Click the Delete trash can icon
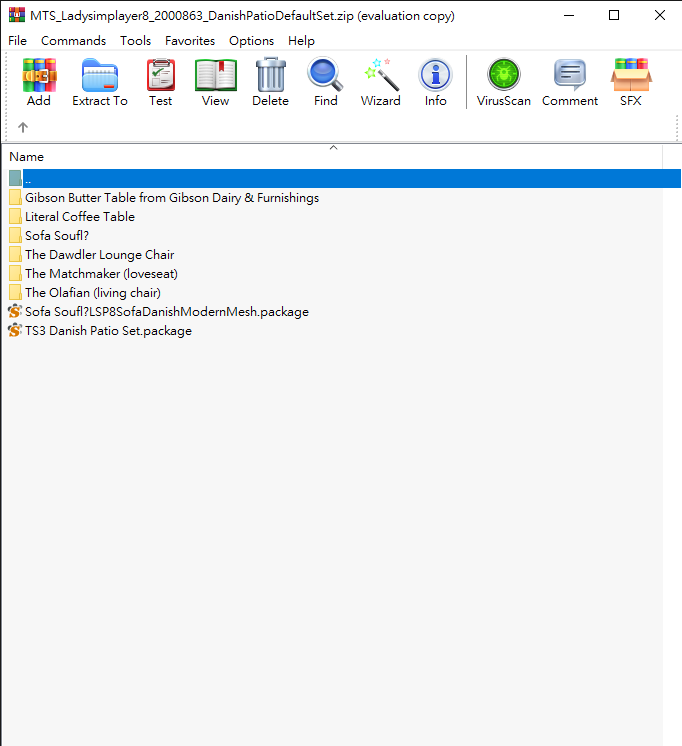 (x=270, y=82)
